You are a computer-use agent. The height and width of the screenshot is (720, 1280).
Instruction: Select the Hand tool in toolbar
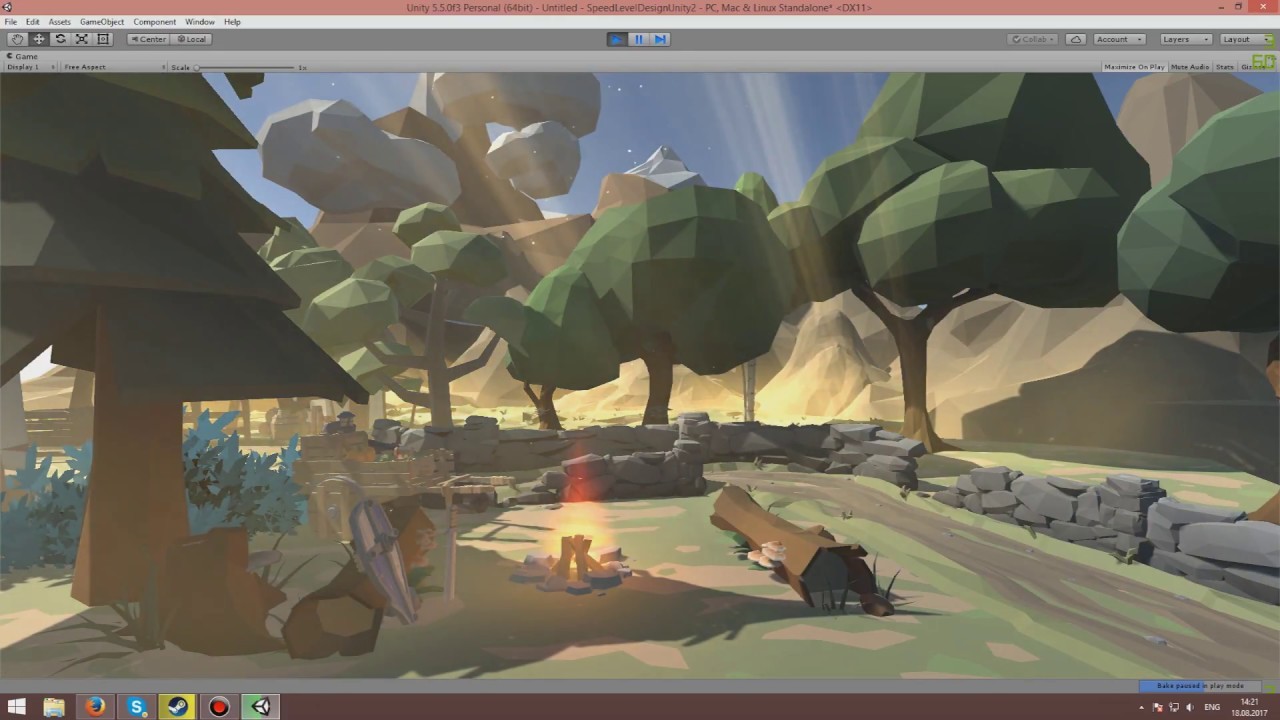point(17,39)
